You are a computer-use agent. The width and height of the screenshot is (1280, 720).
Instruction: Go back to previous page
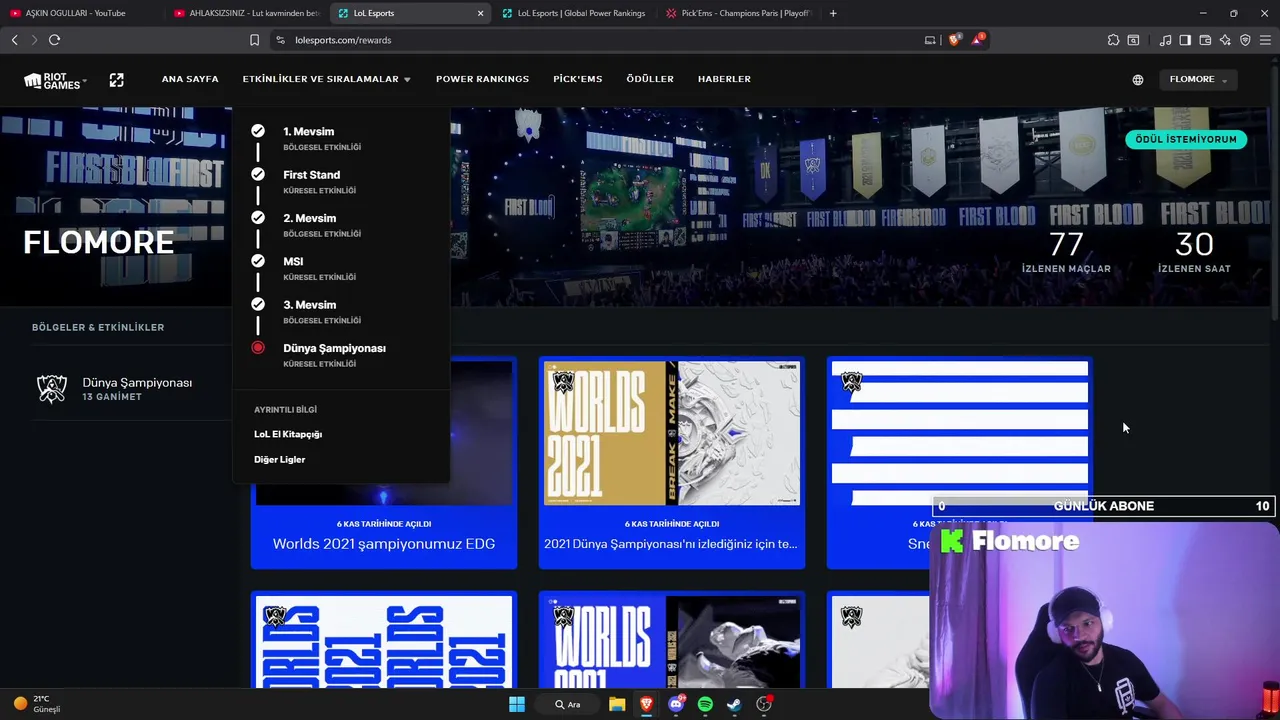pos(14,40)
